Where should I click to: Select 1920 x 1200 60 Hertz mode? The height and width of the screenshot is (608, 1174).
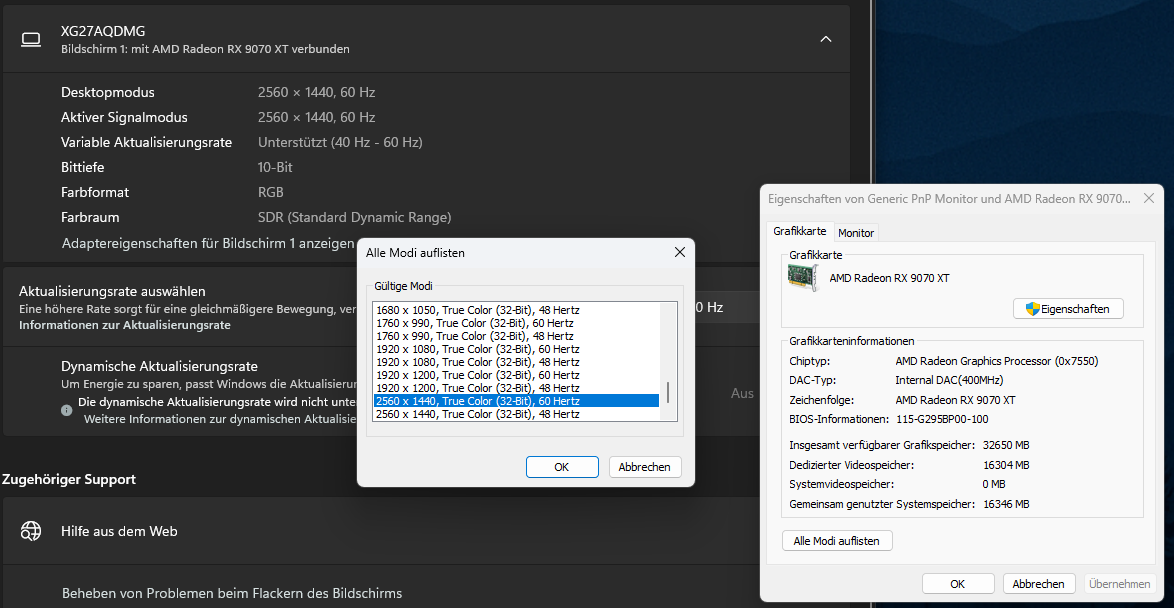click(516, 375)
